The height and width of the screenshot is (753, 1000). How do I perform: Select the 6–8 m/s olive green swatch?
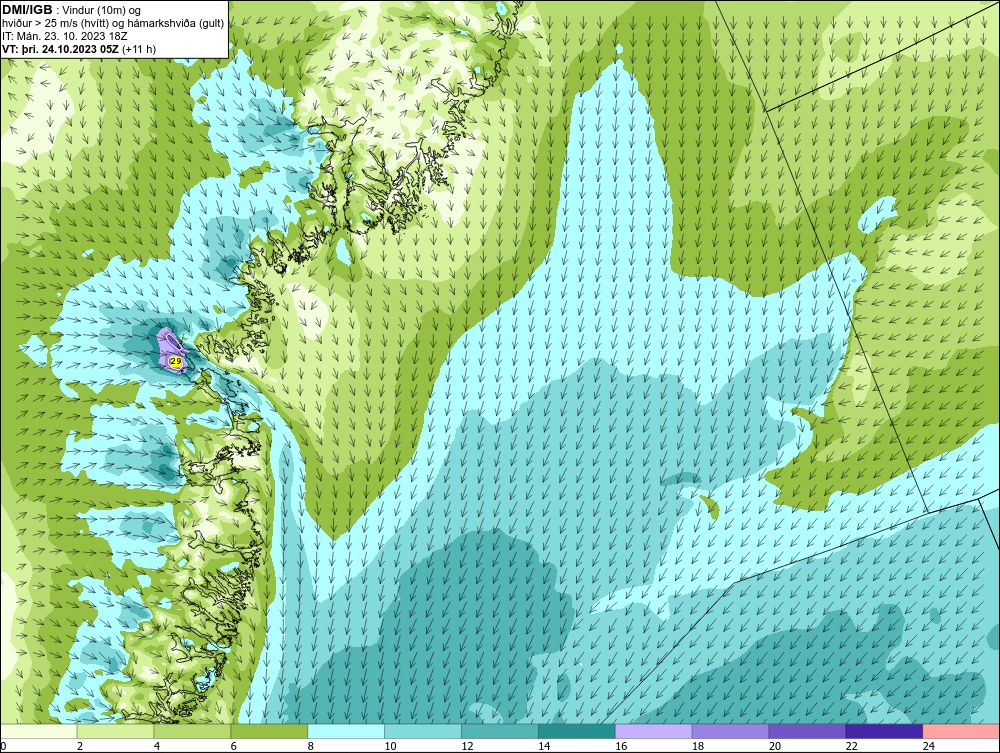click(269, 731)
